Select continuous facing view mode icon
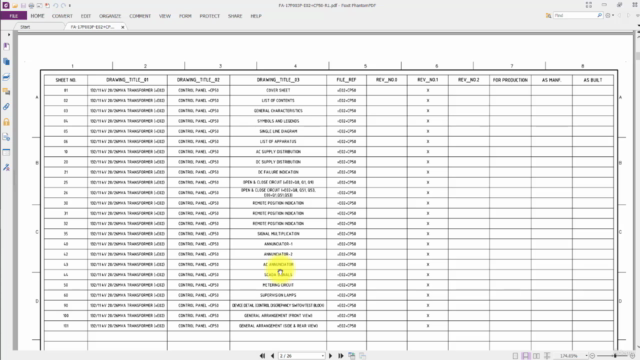The image size is (640, 360). coord(547,356)
